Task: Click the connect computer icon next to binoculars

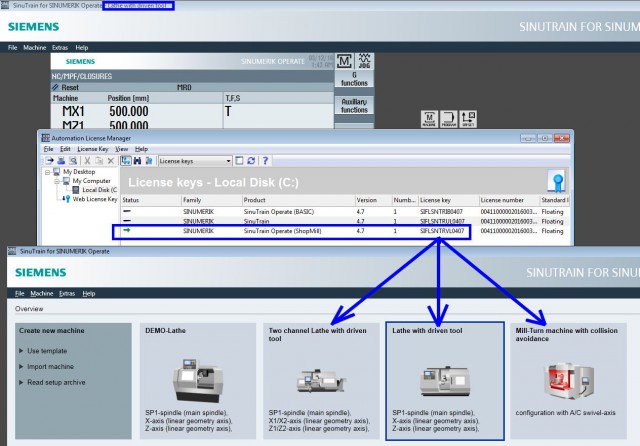Action: pos(149,161)
